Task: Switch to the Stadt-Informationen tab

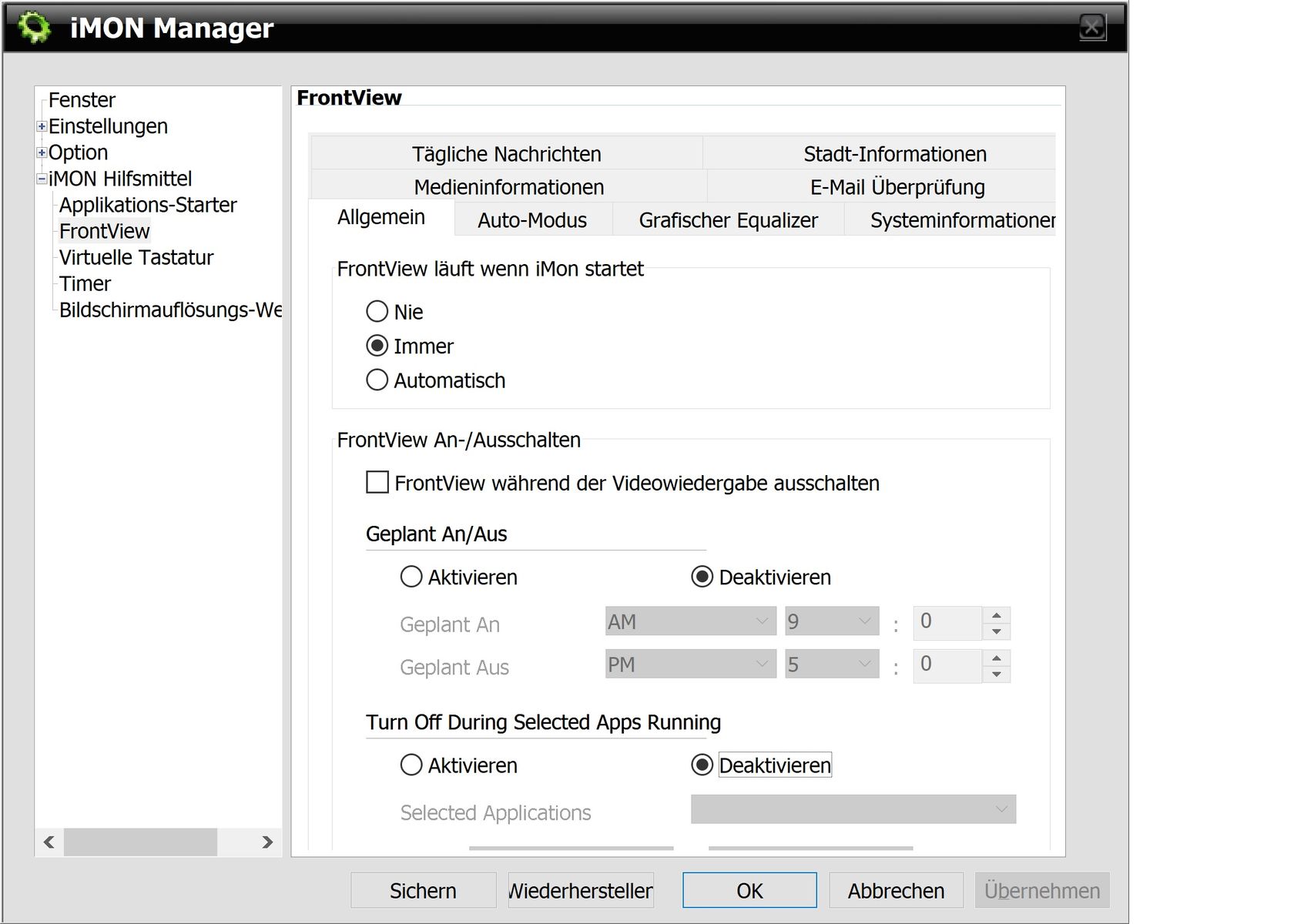Action: pyautogui.click(x=880, y=154)
